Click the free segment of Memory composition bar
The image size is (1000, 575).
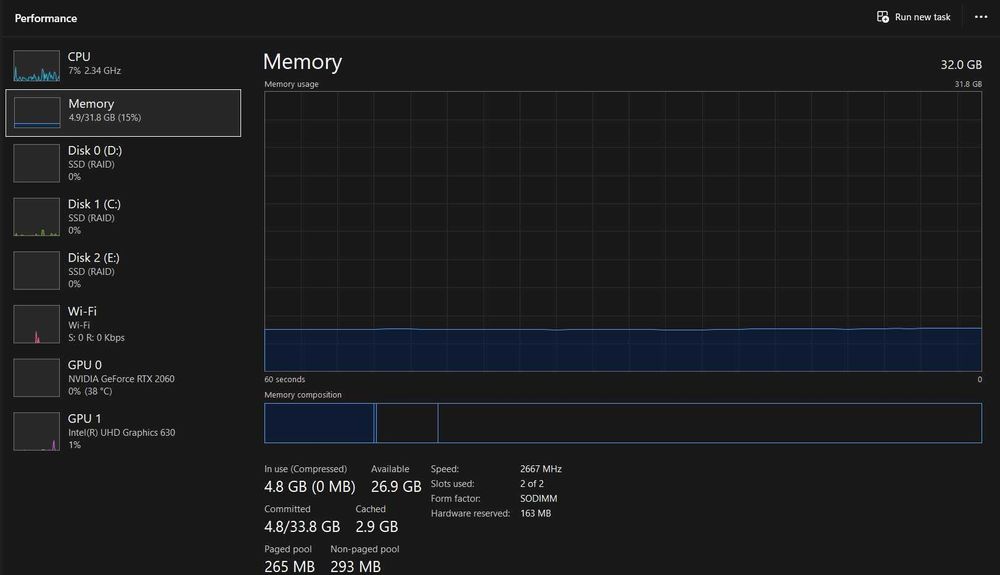point(709,423)
